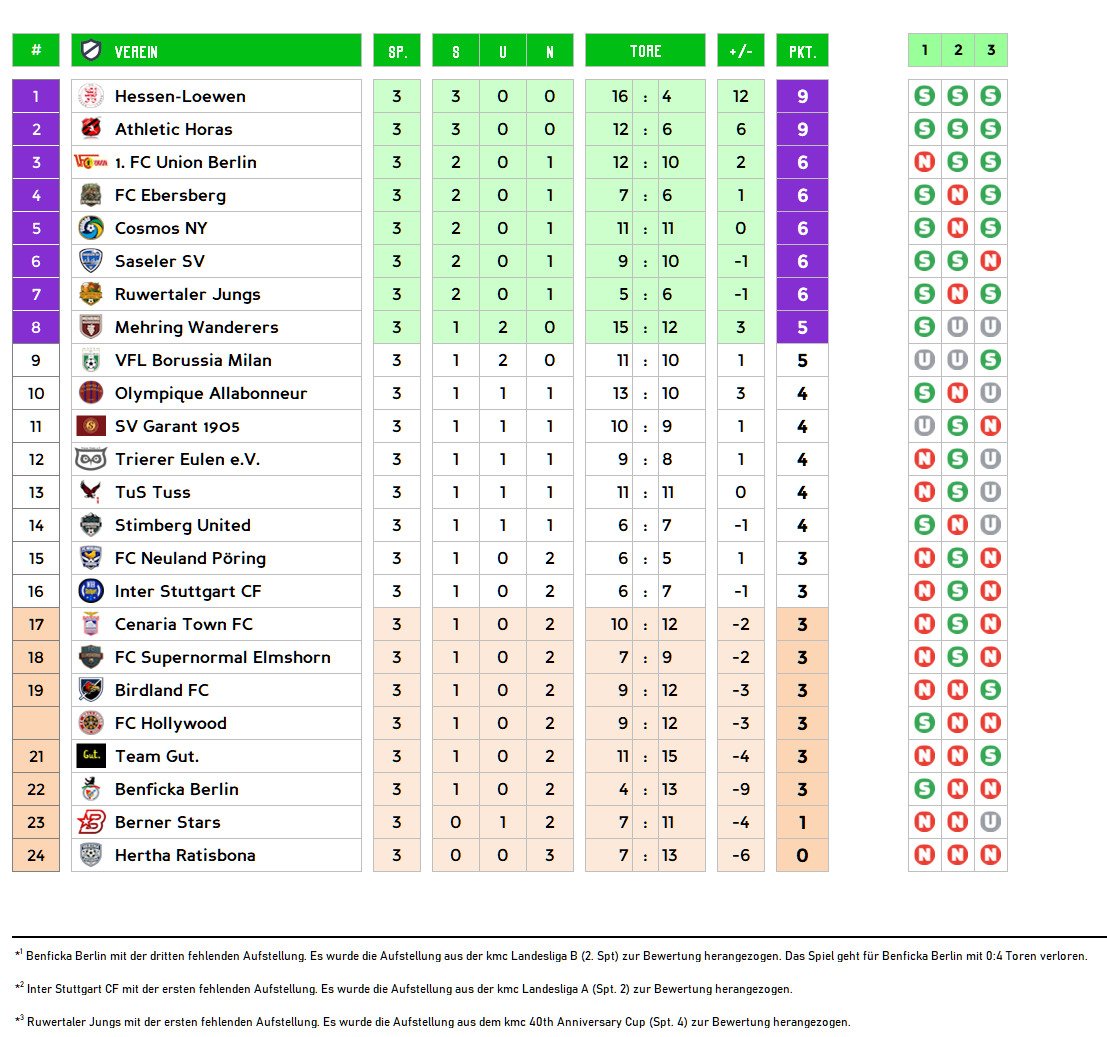
Task: Open the Mehring Wanderers team name
Action: 196,327
